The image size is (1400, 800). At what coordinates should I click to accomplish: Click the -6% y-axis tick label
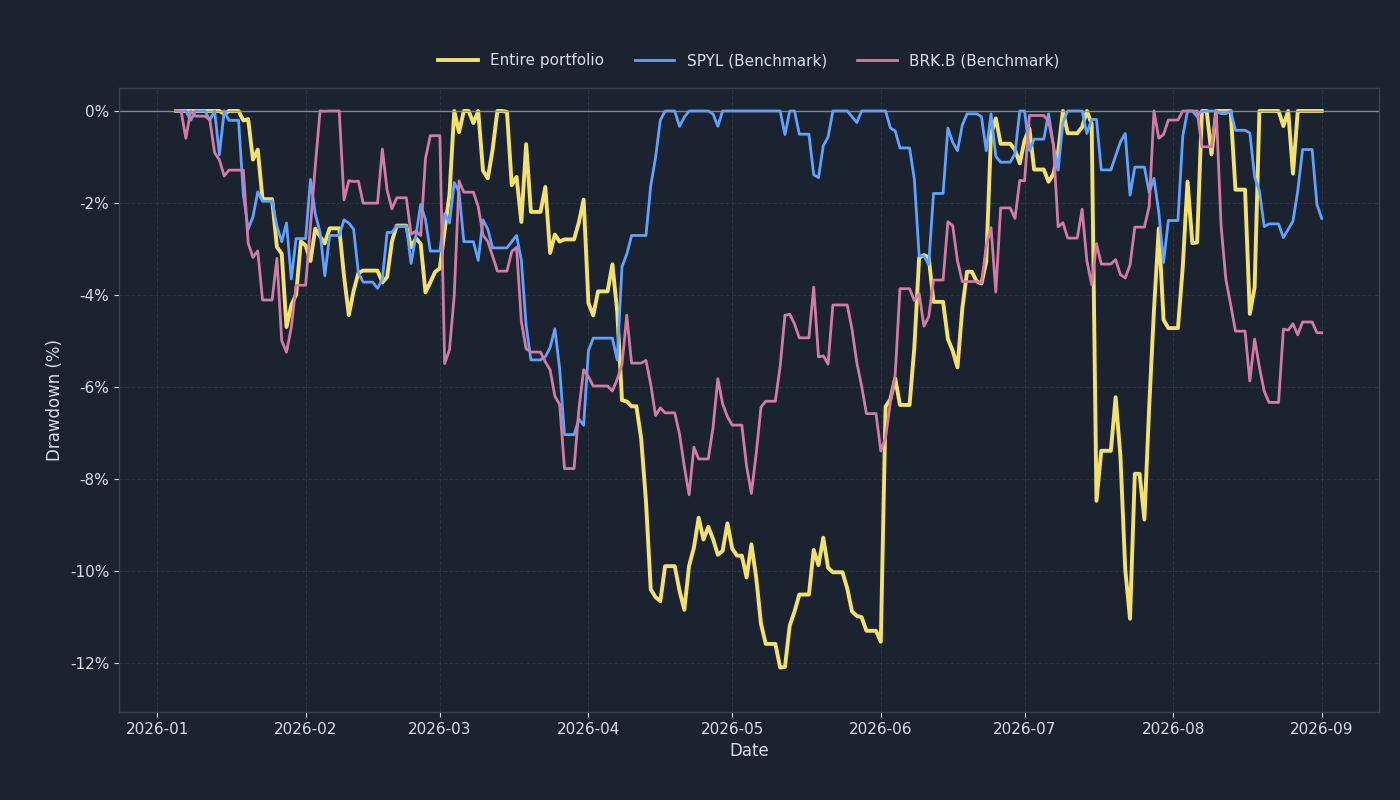click(94, 387)
